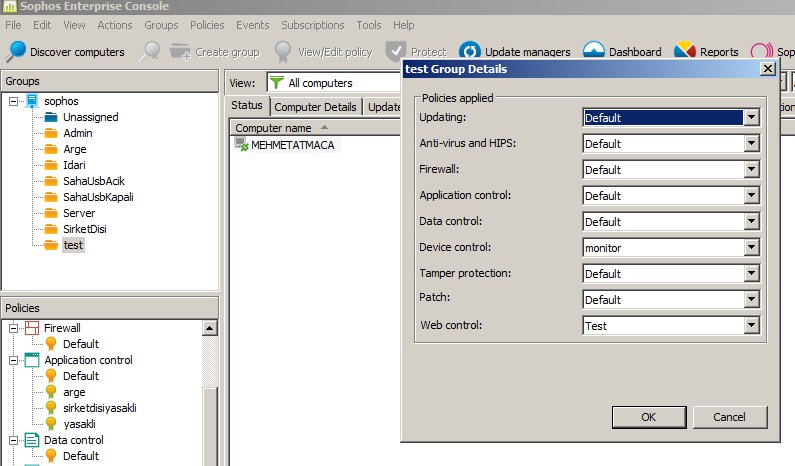This screenshot has width=795, height=466.
Task: Open Reports toolbar icon
Action: 684,51
